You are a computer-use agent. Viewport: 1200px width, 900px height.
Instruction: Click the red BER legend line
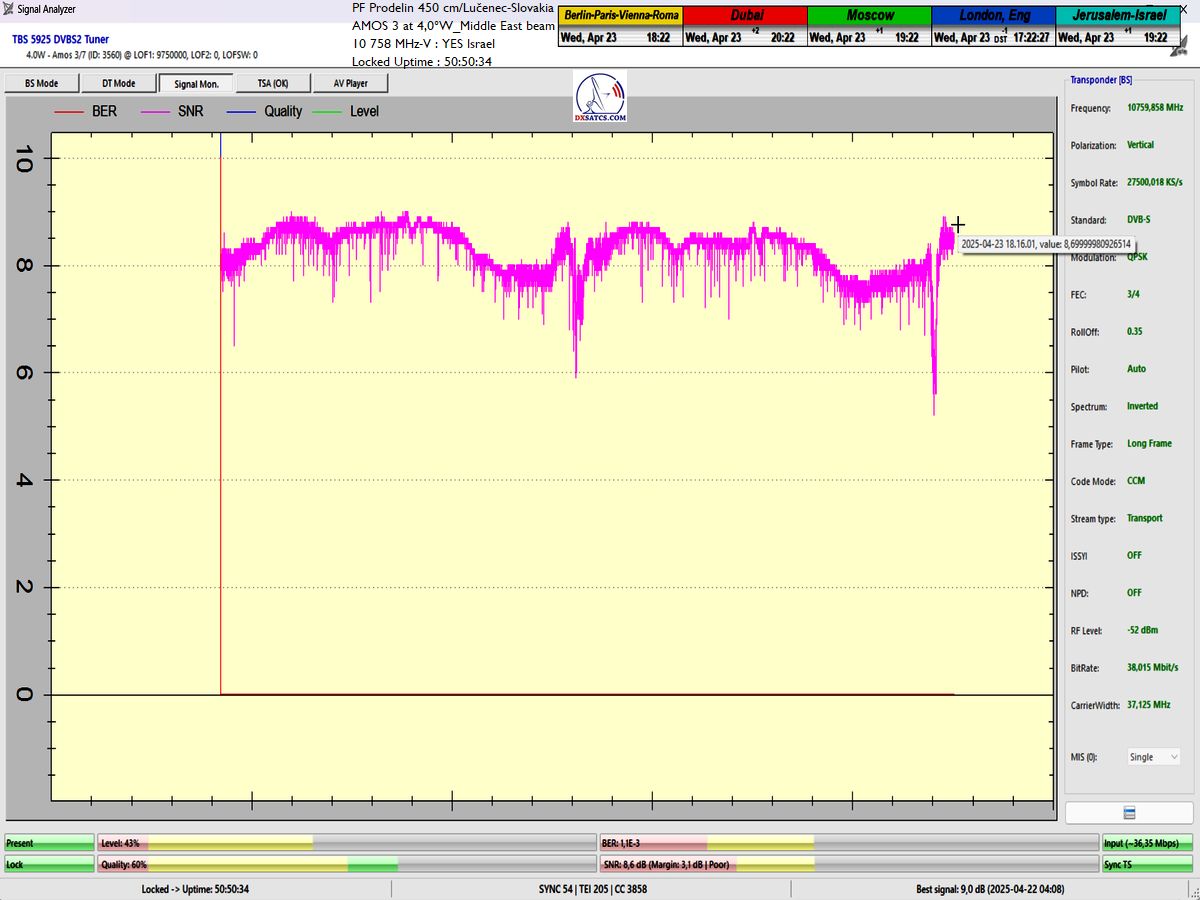(x=68, y=112)
